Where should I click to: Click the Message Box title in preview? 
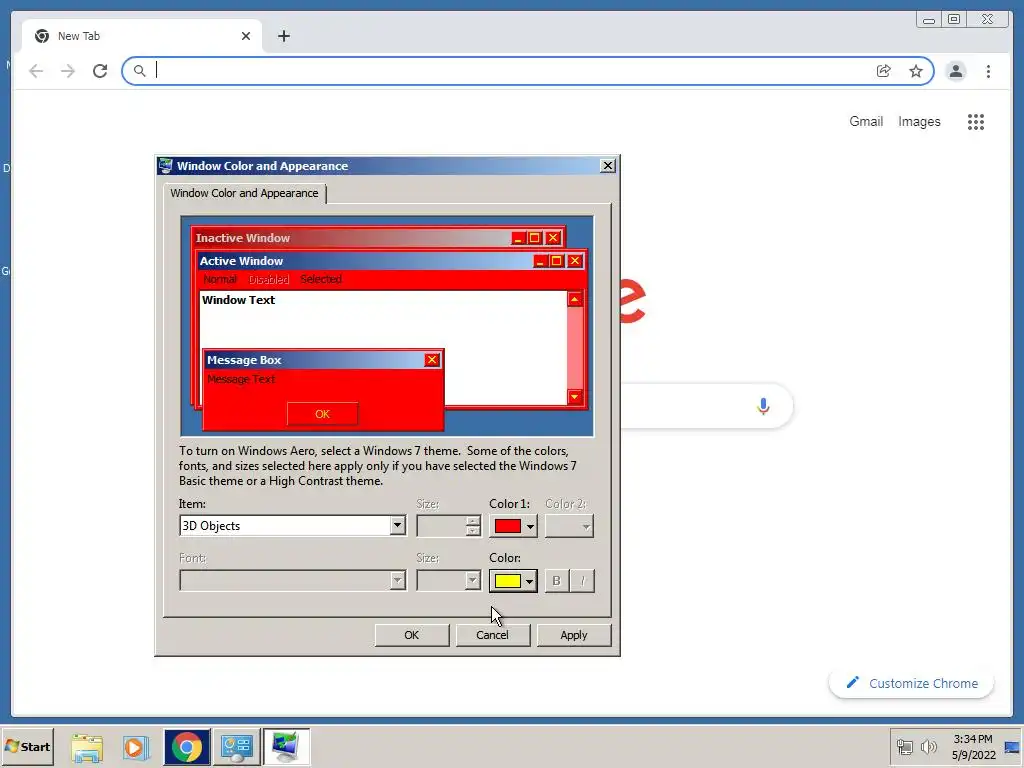(244, 360)
